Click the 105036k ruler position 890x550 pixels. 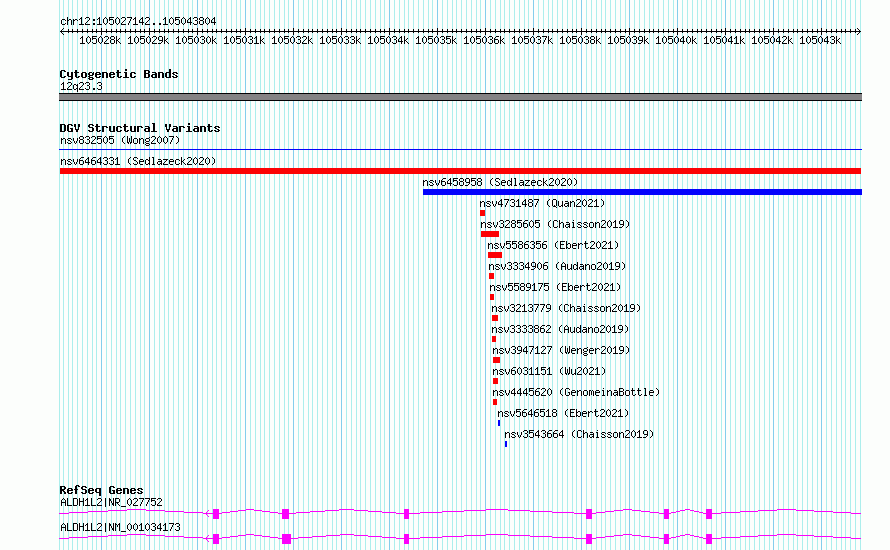pyautogui.click(x=484, y=40)
